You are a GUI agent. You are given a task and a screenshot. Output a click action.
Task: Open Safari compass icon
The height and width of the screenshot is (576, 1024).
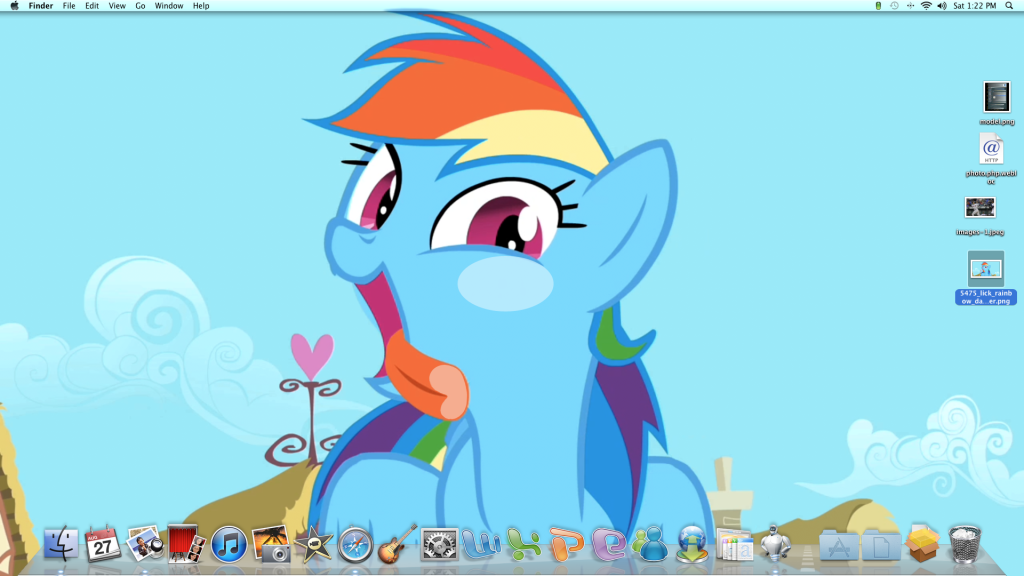(x=355, y=545)
